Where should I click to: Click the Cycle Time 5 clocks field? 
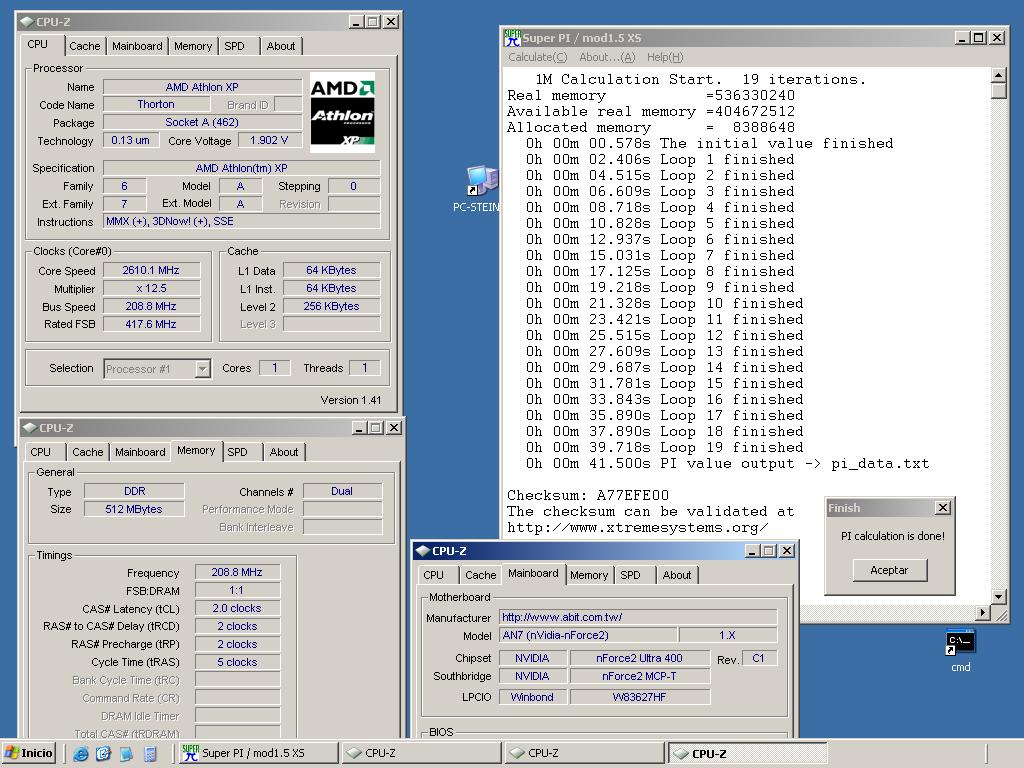pyautogui.click(x=237, y=662)
